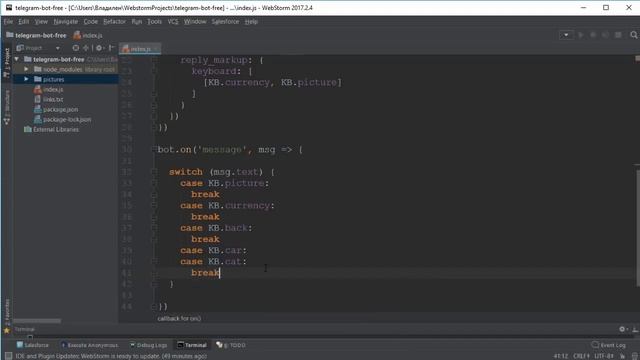Image resolution: width=640 pixels, height=360 pixels.
Task: Open package-lock.json from project tree
Action: point(67,120)
